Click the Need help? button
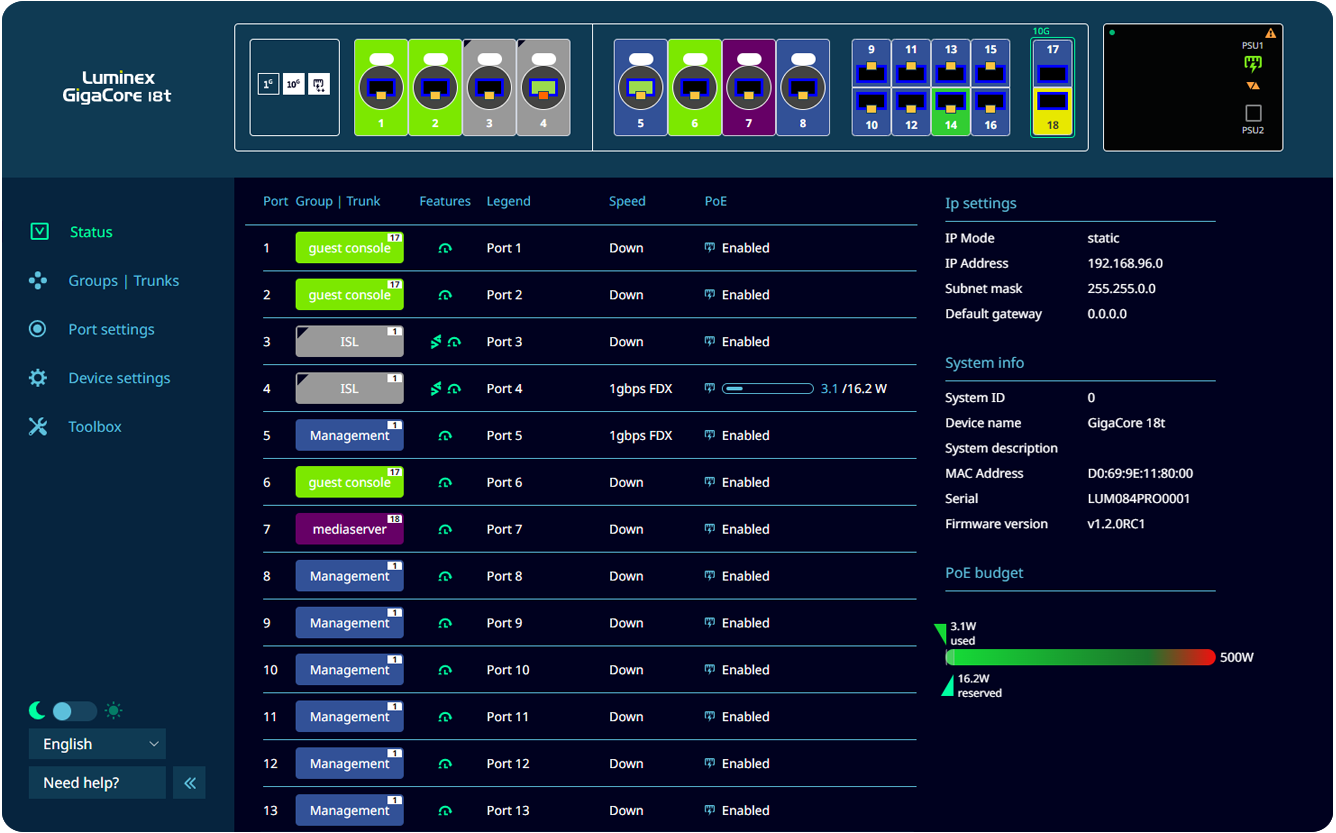Image resolution: width=1336 pixels, height=833 pixels. tap(97, 783)
